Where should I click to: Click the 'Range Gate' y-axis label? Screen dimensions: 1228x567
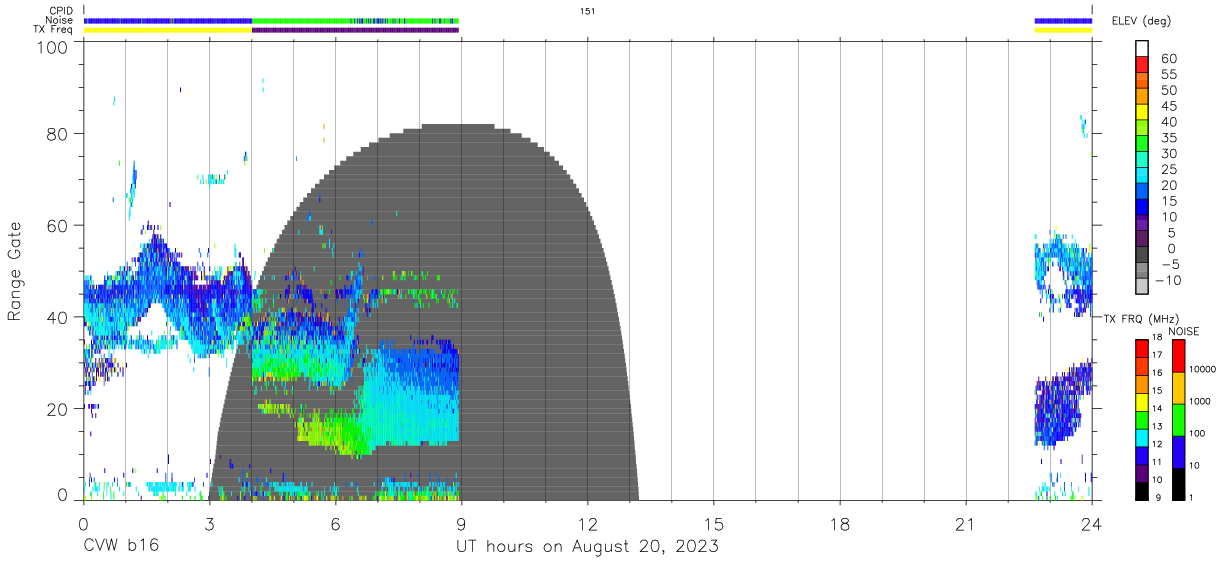tap(15, 271)
